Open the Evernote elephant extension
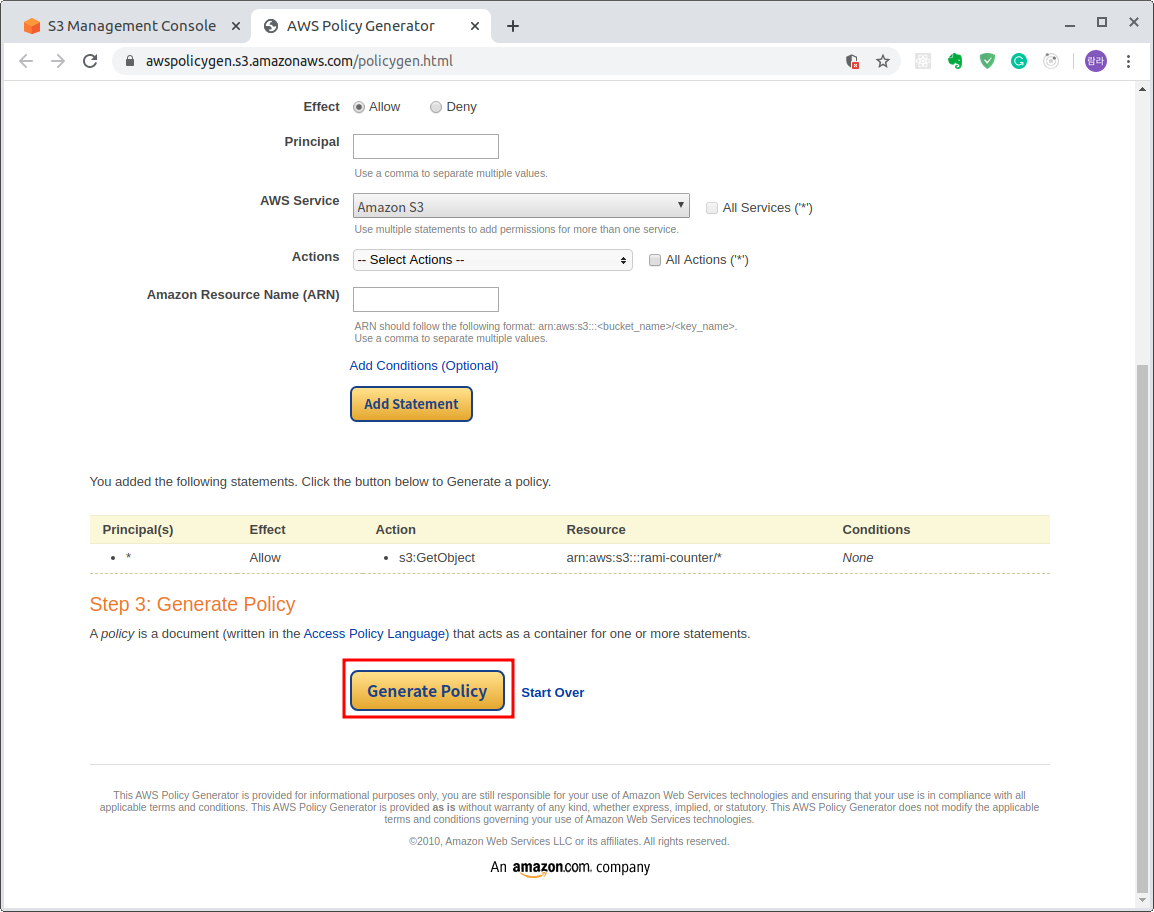Viewport: 1154px width, 912px height. pyautogui.click(x=955, y=61)
